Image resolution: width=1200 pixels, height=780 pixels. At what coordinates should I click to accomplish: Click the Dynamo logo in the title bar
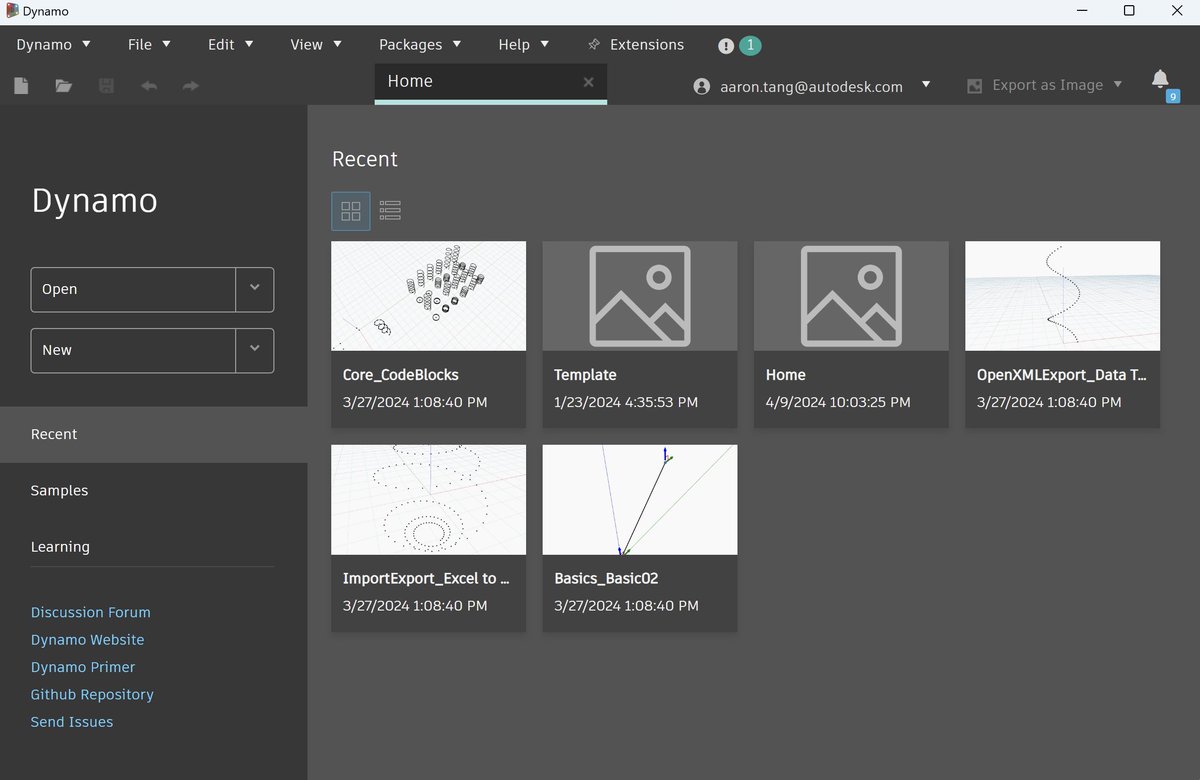pyautogui.click(x=11, y=11)
